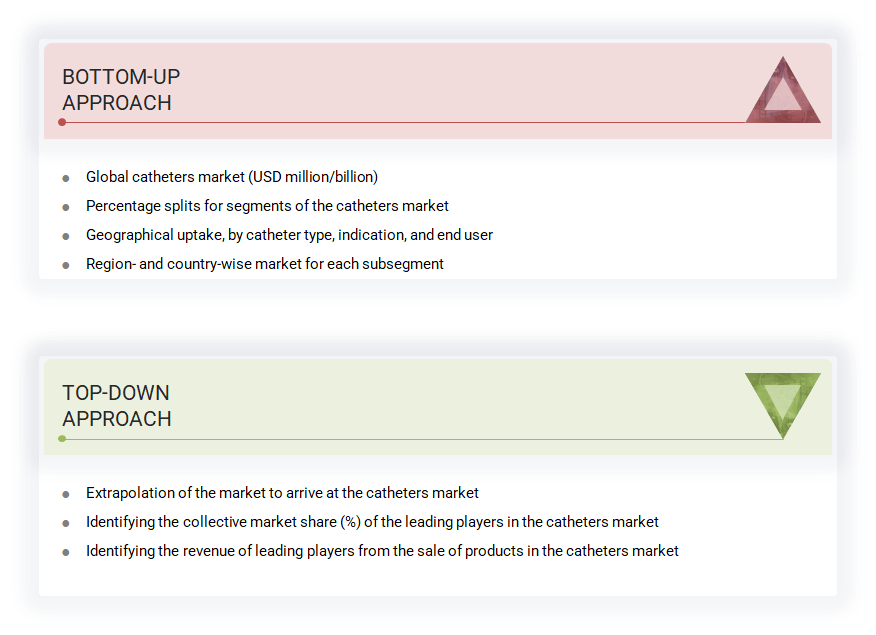Viewport: 876px width, 635px height.
Task: Select the TOP-DOWN APPROACH heading
Action: [116, 406]
